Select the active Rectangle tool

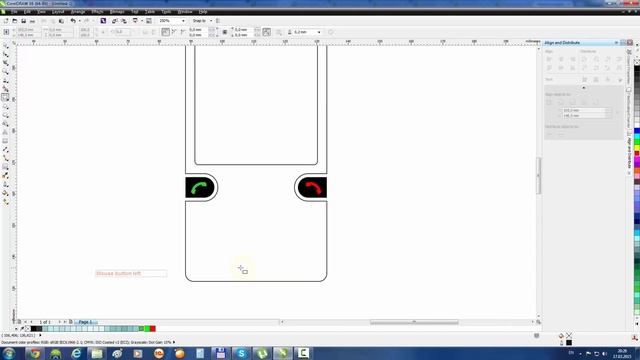click(x=5, y=97)
